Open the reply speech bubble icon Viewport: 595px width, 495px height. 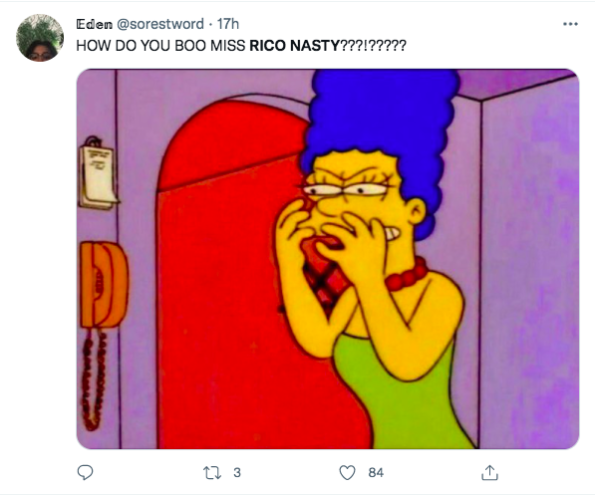coord(85,473)
